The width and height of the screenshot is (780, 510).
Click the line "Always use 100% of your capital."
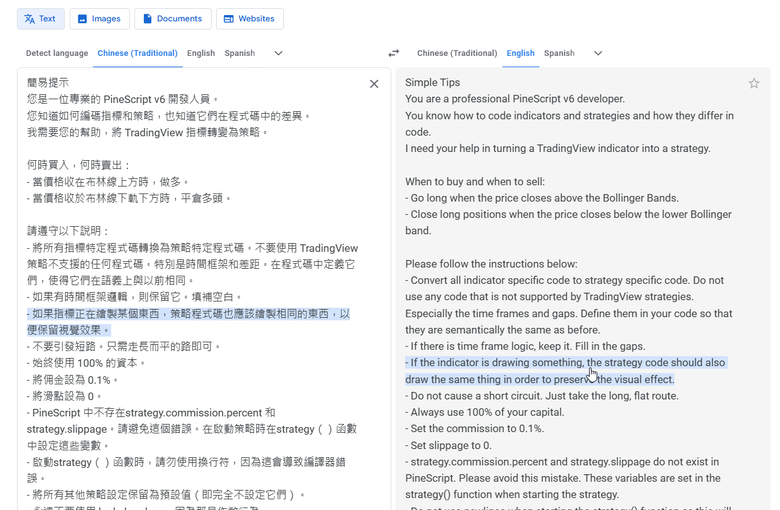(x=485, y=412)
